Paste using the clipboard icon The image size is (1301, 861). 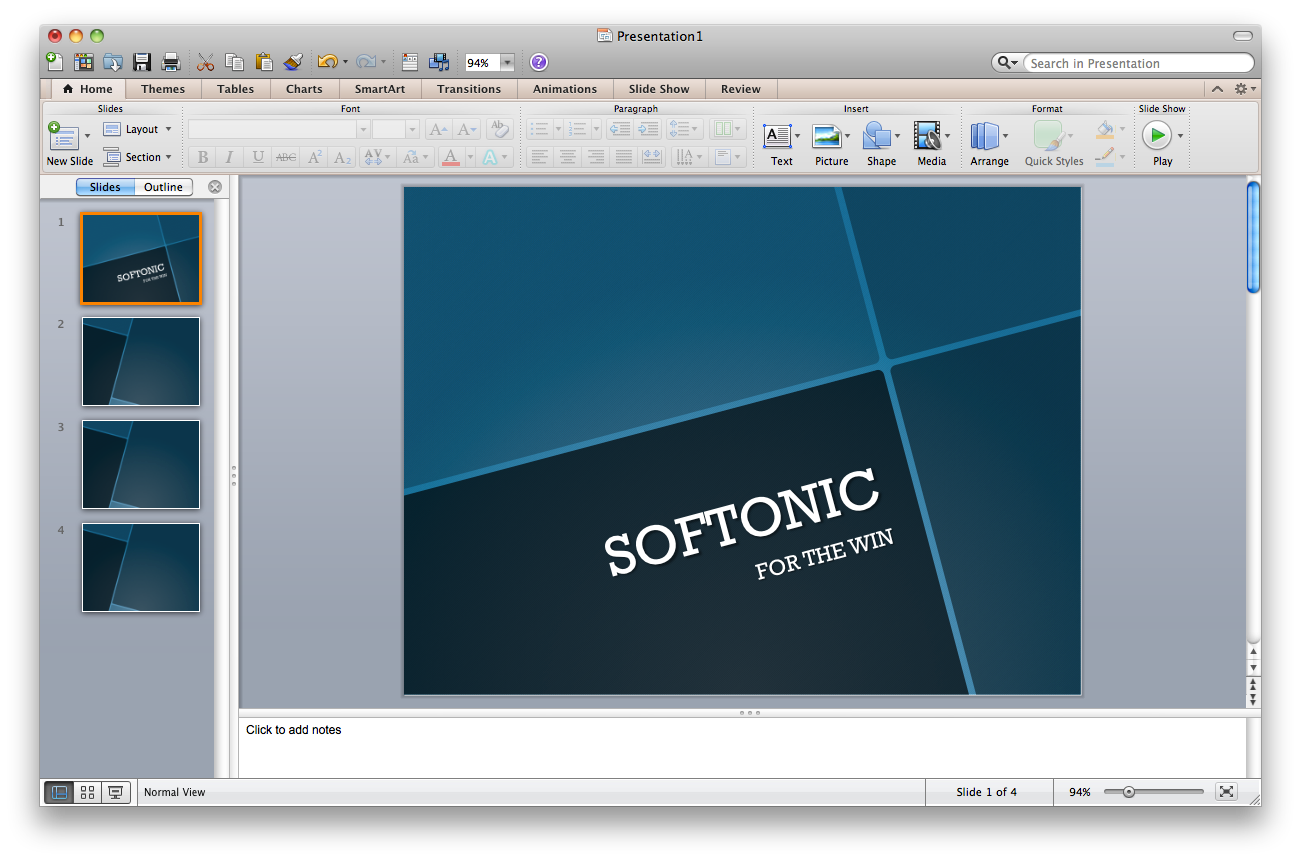(x=264, y=62)
